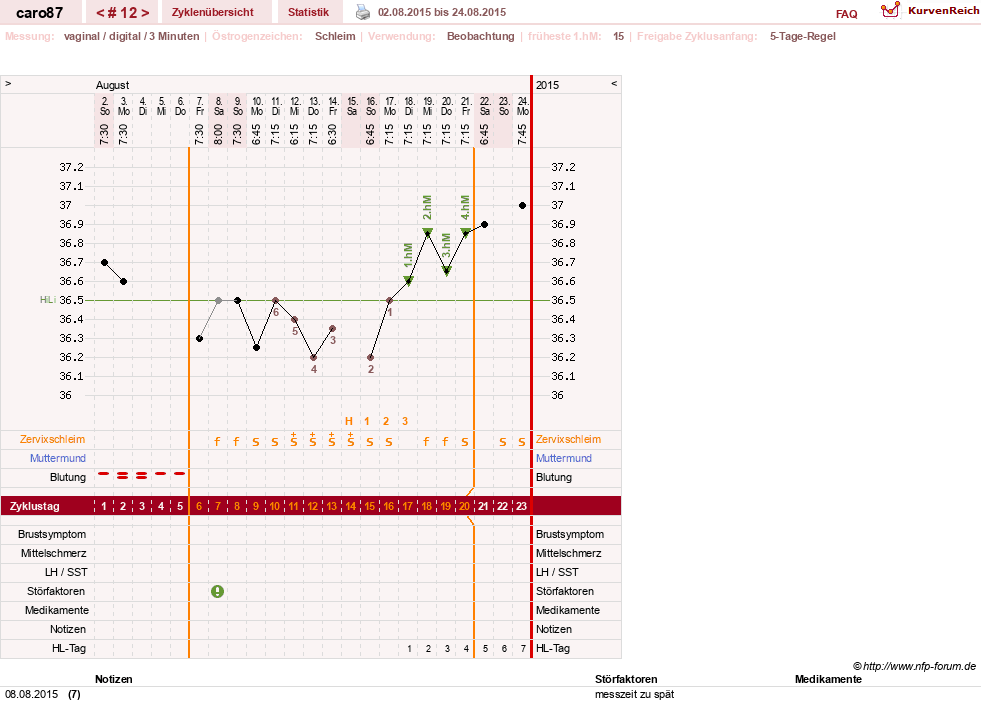
Task: Click the 'LH / SST' row label on left
Action: point(66,572)
